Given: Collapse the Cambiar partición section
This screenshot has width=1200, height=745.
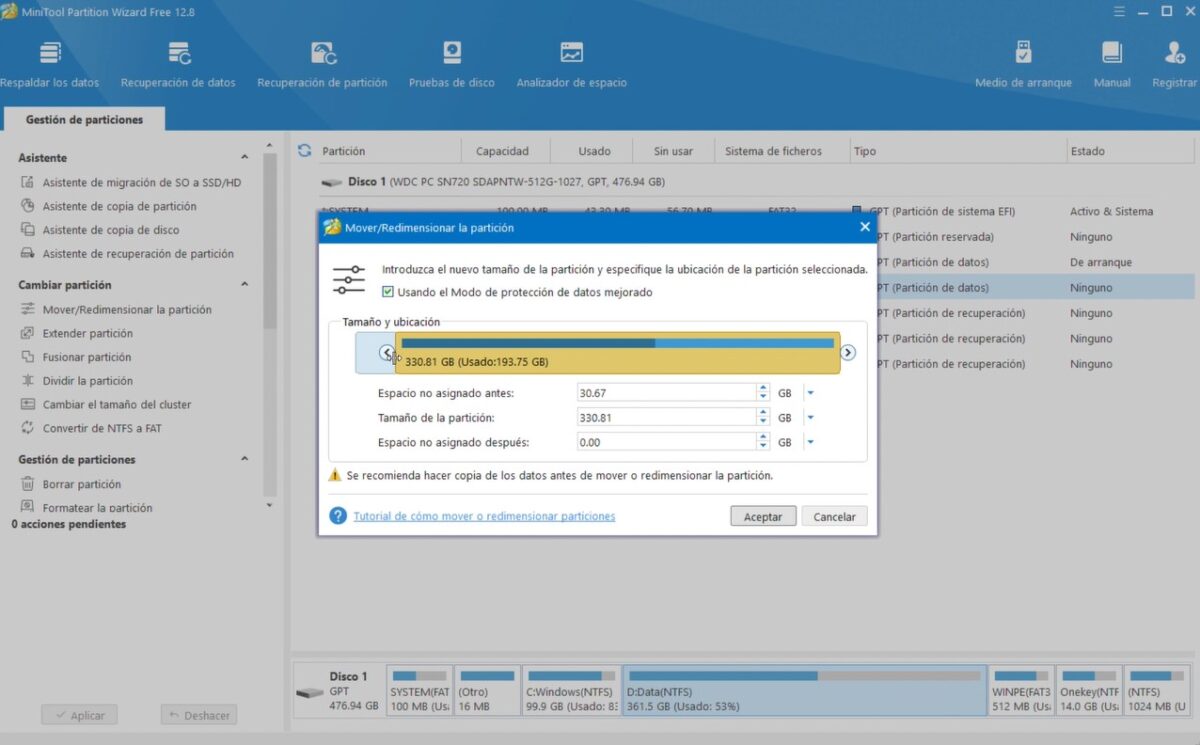Looking at the screenshot, I should [x=245, y=285].
